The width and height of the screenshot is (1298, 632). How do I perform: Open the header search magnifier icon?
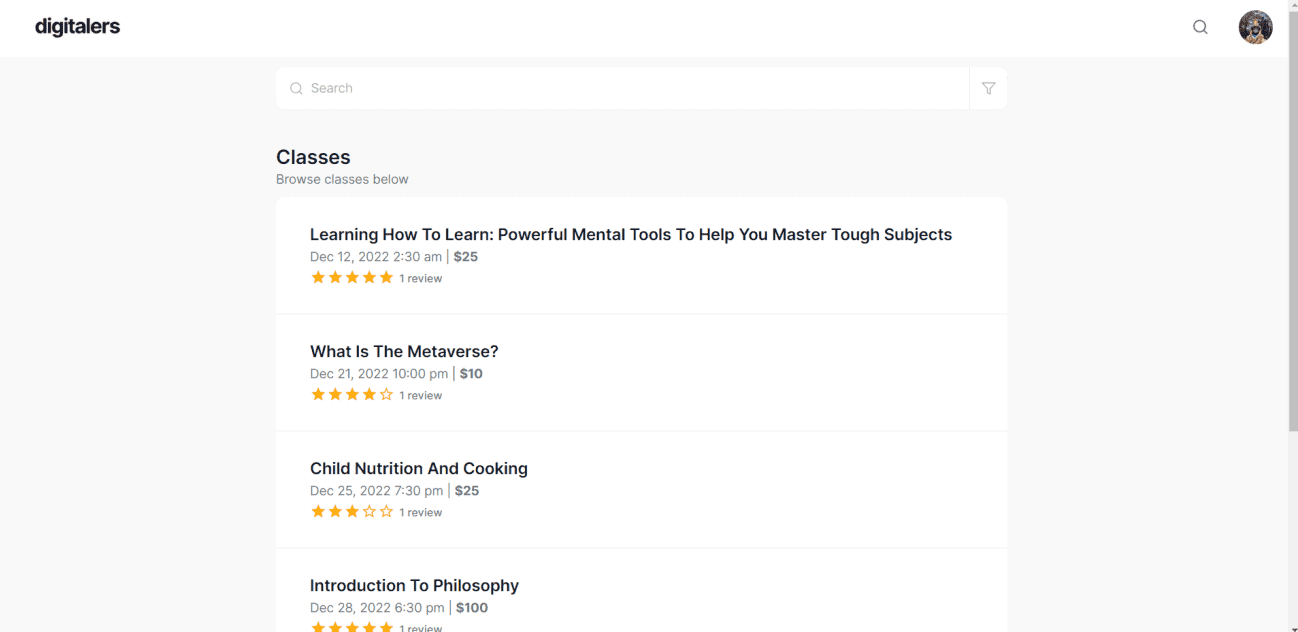[1200, 27]
